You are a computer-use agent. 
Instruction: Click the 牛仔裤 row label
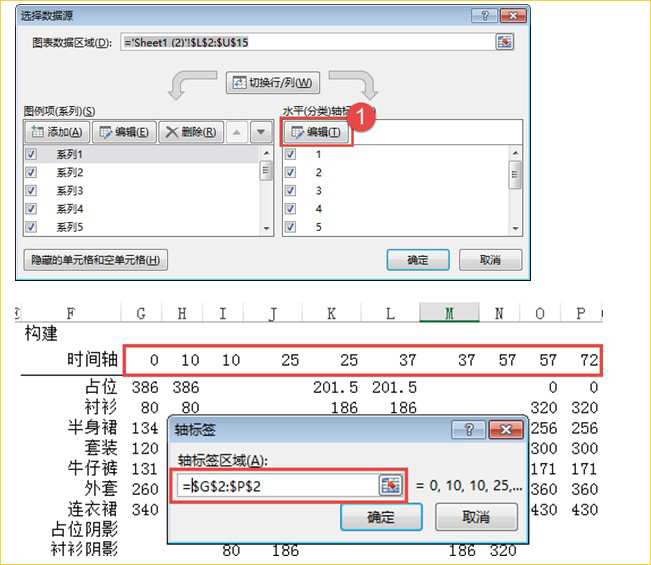click(93, 468)
